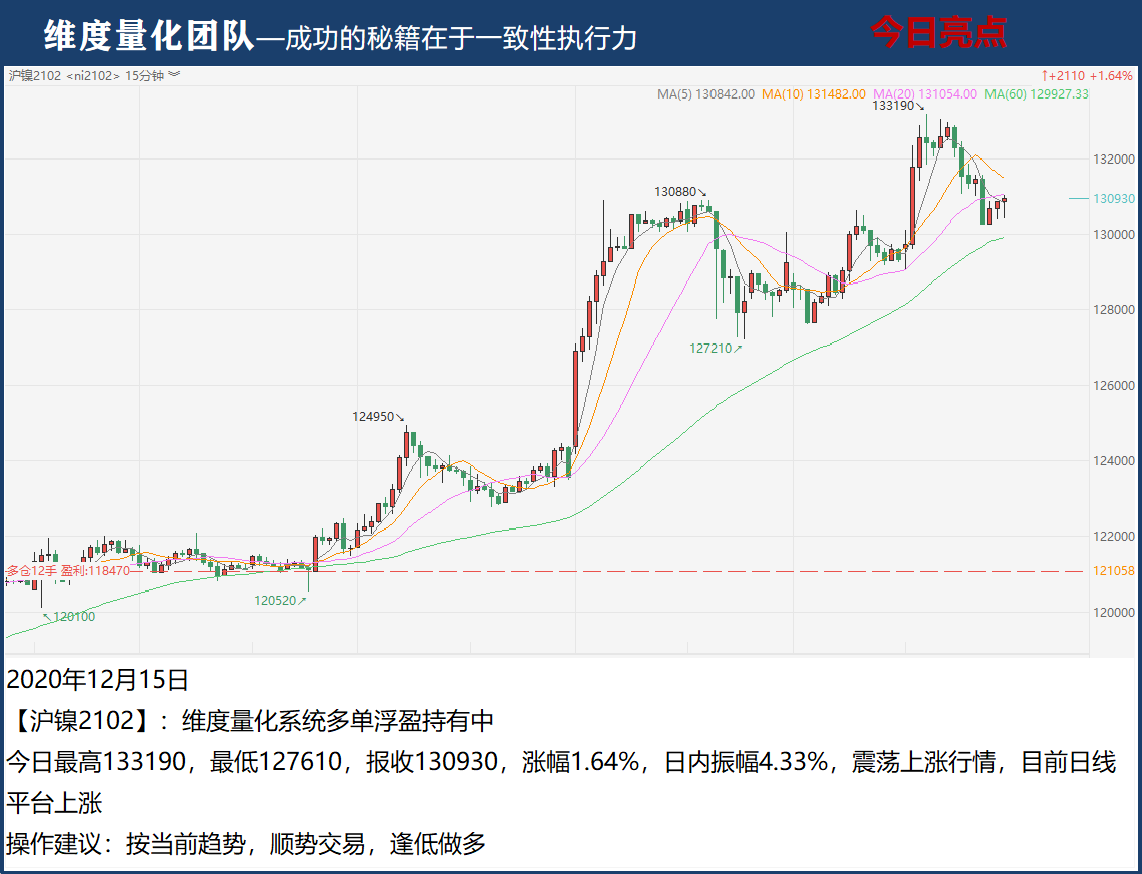Click the red 今日亮点 heading

(x=937, y=33)
